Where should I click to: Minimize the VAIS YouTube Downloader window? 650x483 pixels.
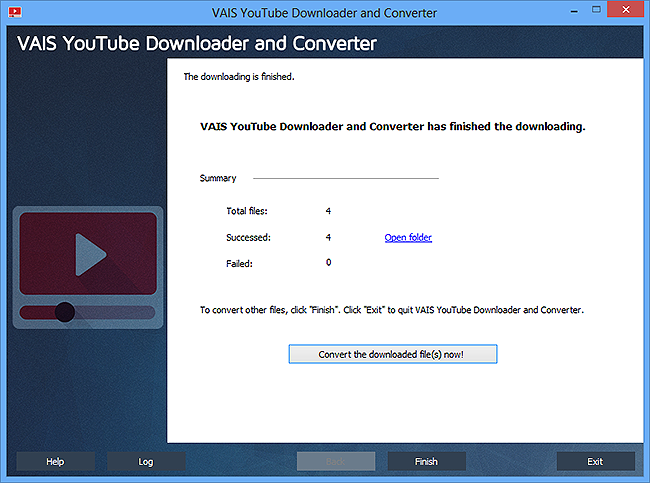tap(574, 11)
